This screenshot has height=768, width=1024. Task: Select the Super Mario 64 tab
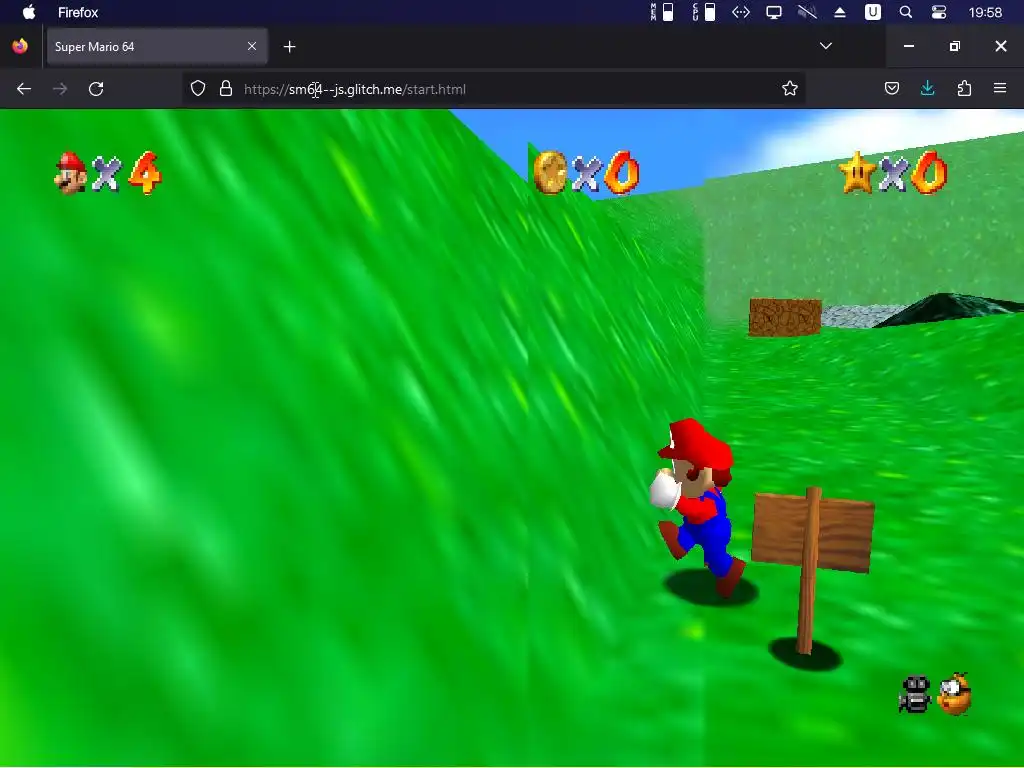[x=157, y=46]
